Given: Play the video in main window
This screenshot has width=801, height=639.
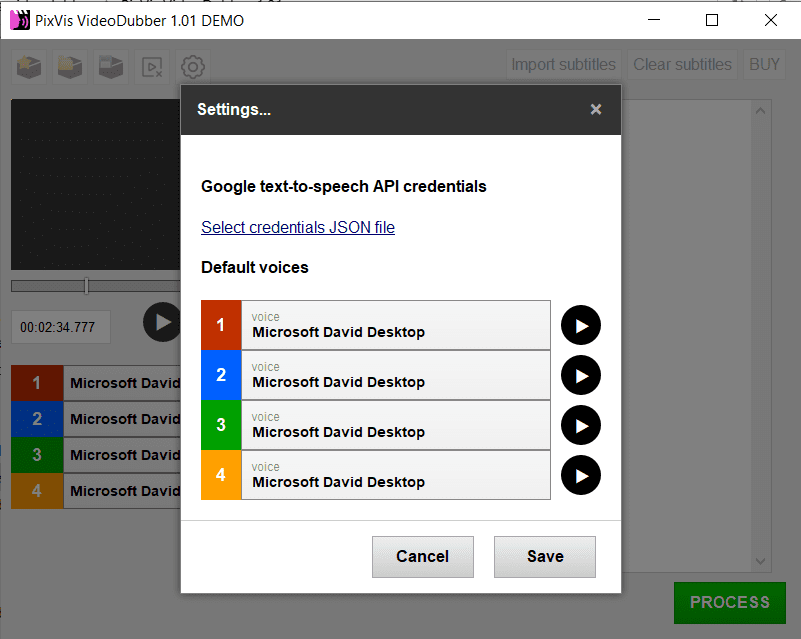Looking at the screenshot, I should (162, 322).
